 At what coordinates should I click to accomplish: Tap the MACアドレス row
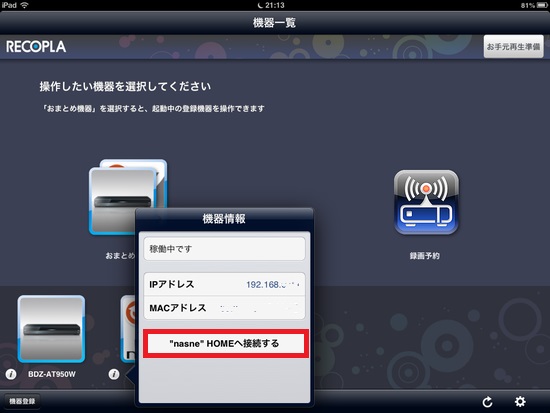coord(224,308)
